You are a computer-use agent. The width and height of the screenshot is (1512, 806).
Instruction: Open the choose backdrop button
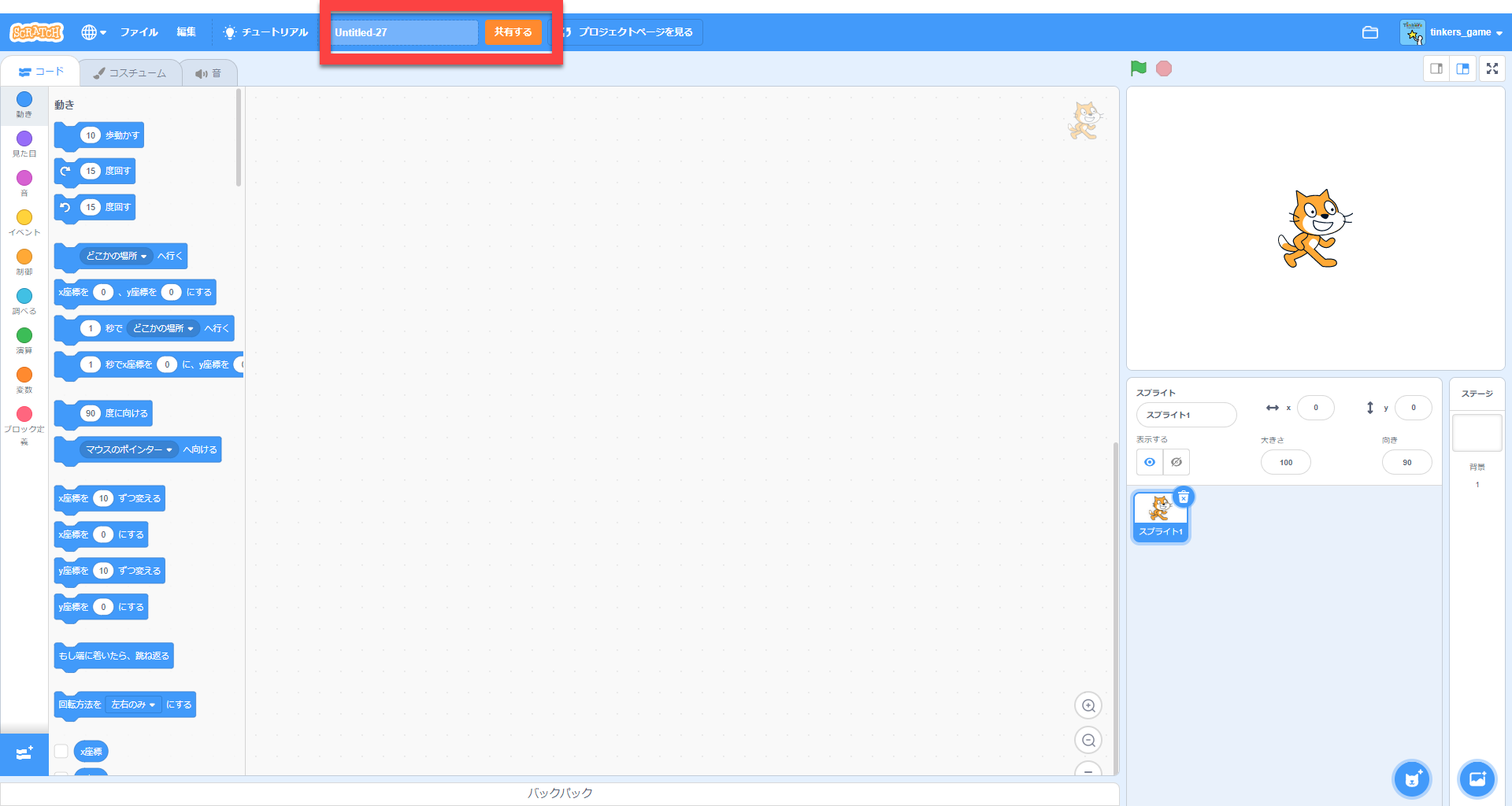1477,779
